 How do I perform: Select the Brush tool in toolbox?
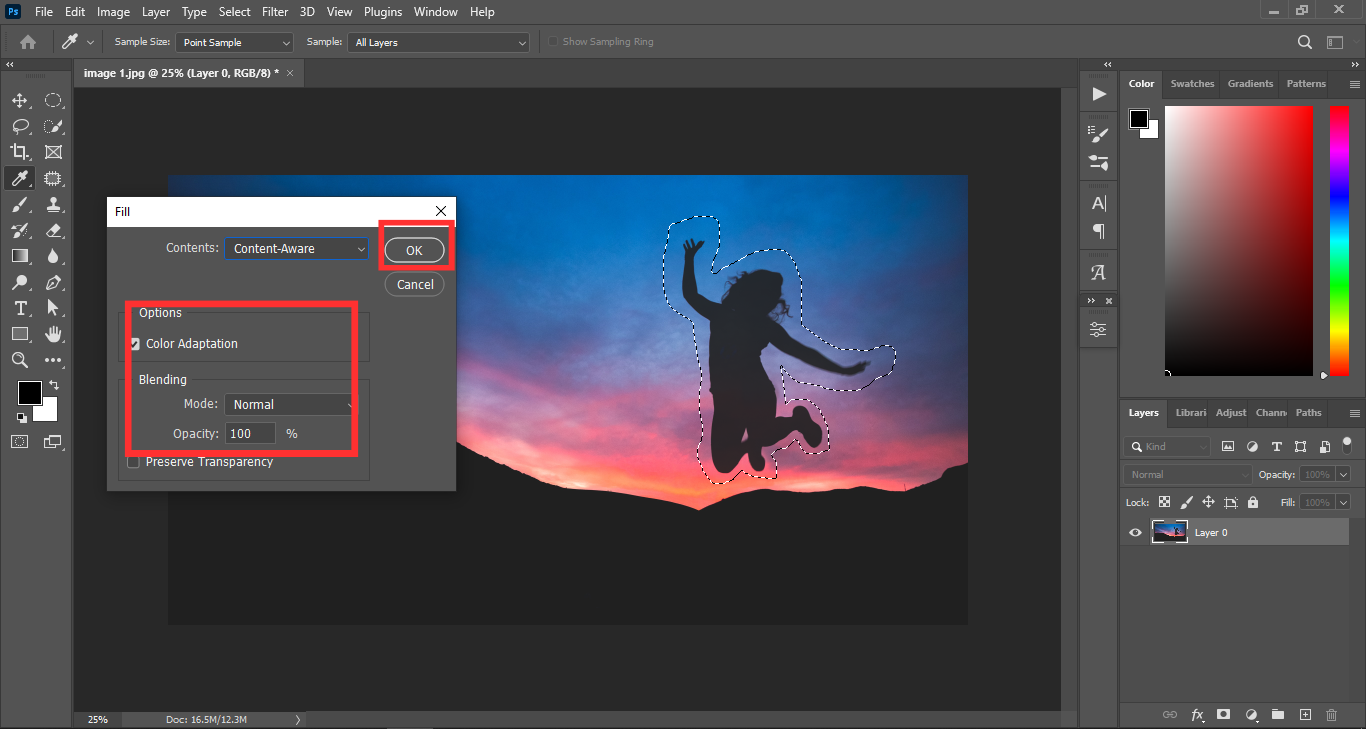coord(19,204)
